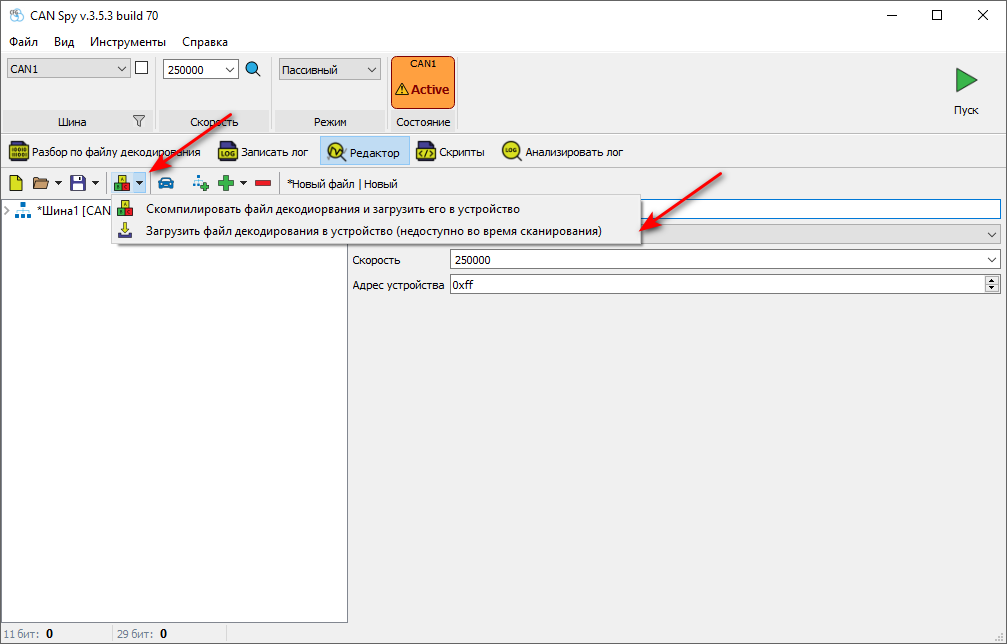Click the orange CAN1 Active status indicator
Image resolution: width=1007 pixels, height=644 pixels.
pos(422,82)
